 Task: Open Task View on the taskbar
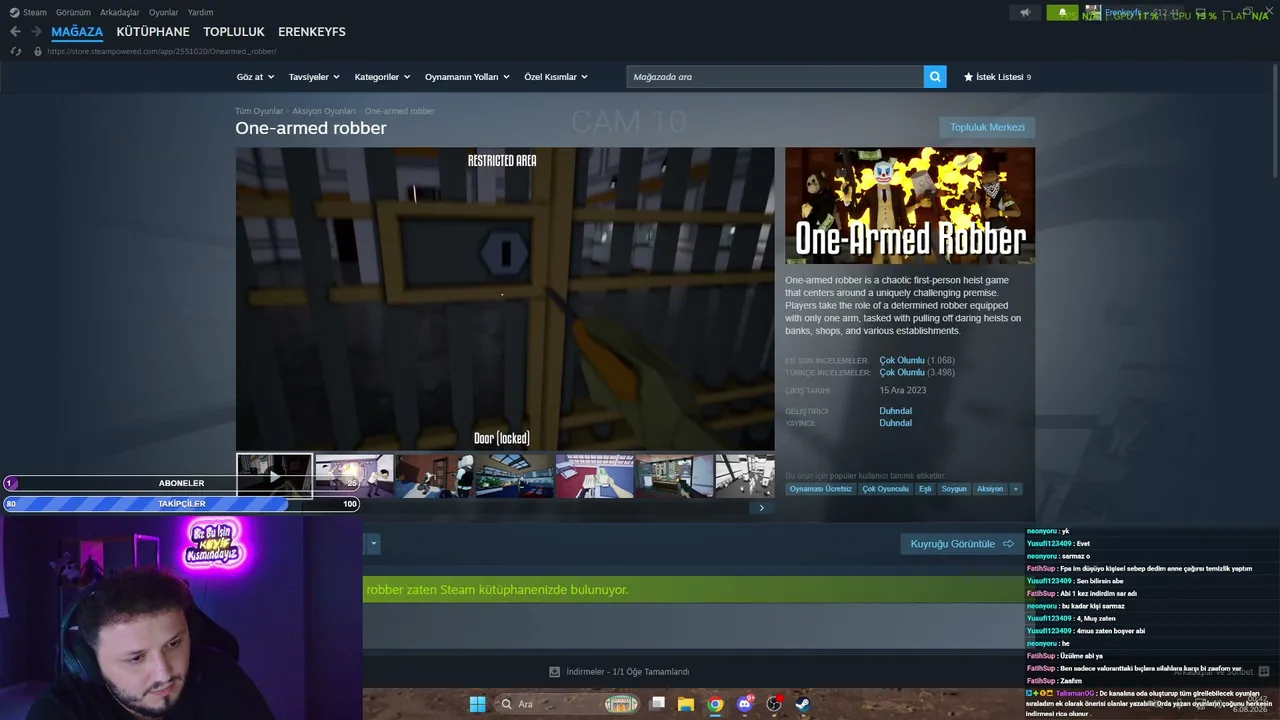click(657, 704)
